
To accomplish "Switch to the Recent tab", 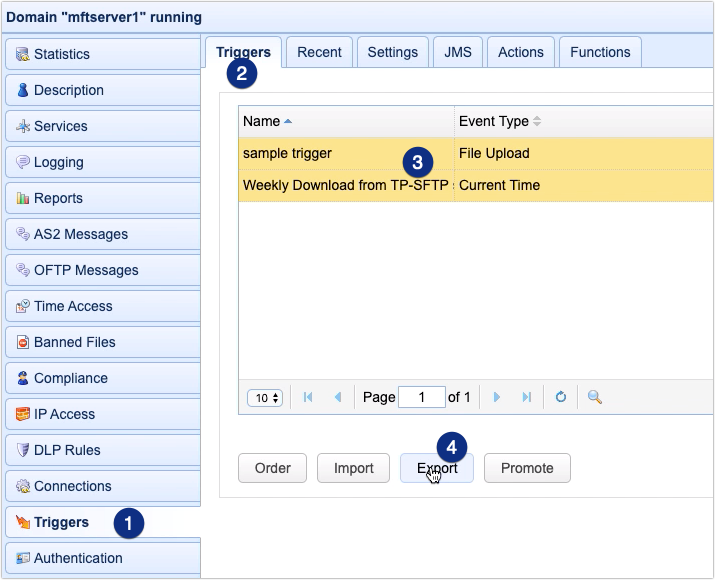I will click(319, 52).
